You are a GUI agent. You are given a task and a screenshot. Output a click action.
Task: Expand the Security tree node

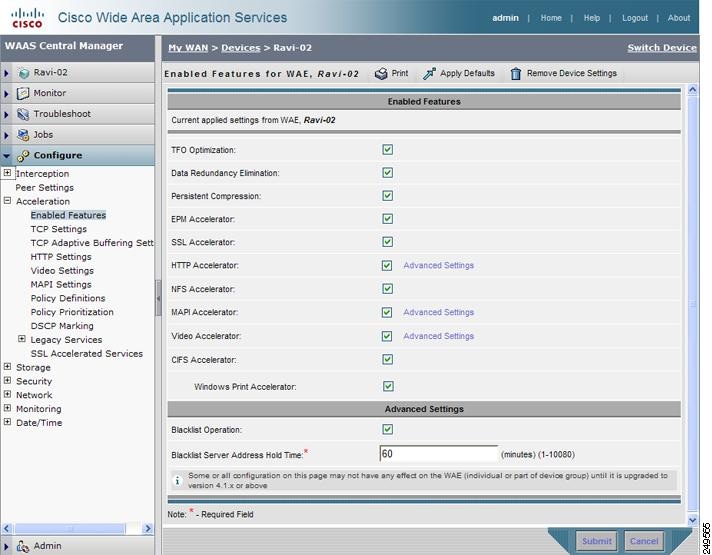pyautogui.click(x=7, y=380)
